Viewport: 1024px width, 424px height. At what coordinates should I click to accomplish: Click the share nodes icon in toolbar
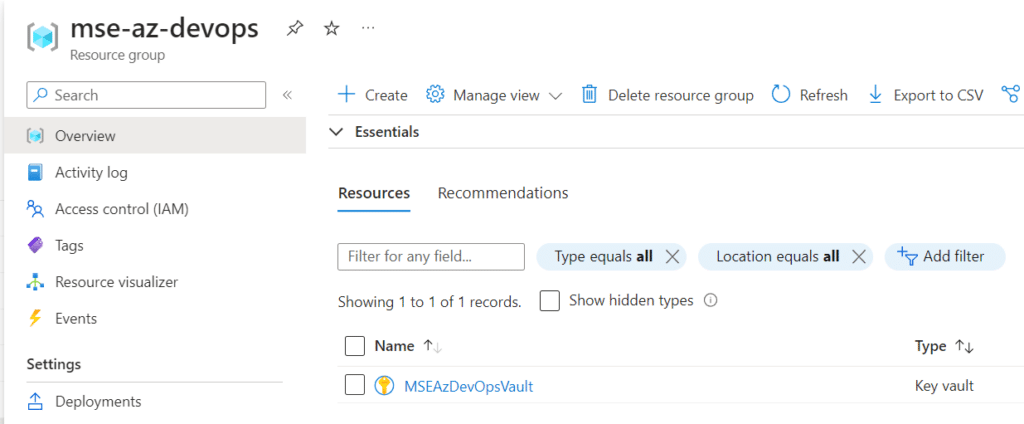click(x=1010, y=95)
